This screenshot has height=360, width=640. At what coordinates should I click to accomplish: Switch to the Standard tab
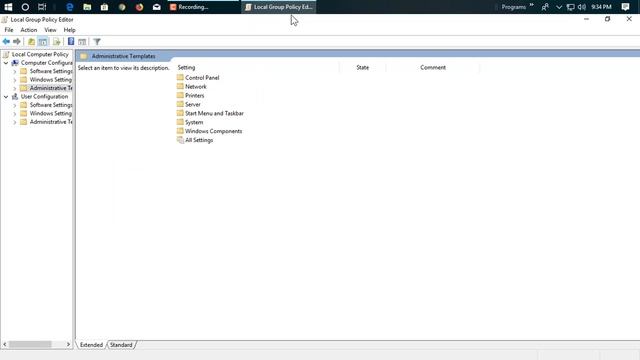tap(121, 345)
